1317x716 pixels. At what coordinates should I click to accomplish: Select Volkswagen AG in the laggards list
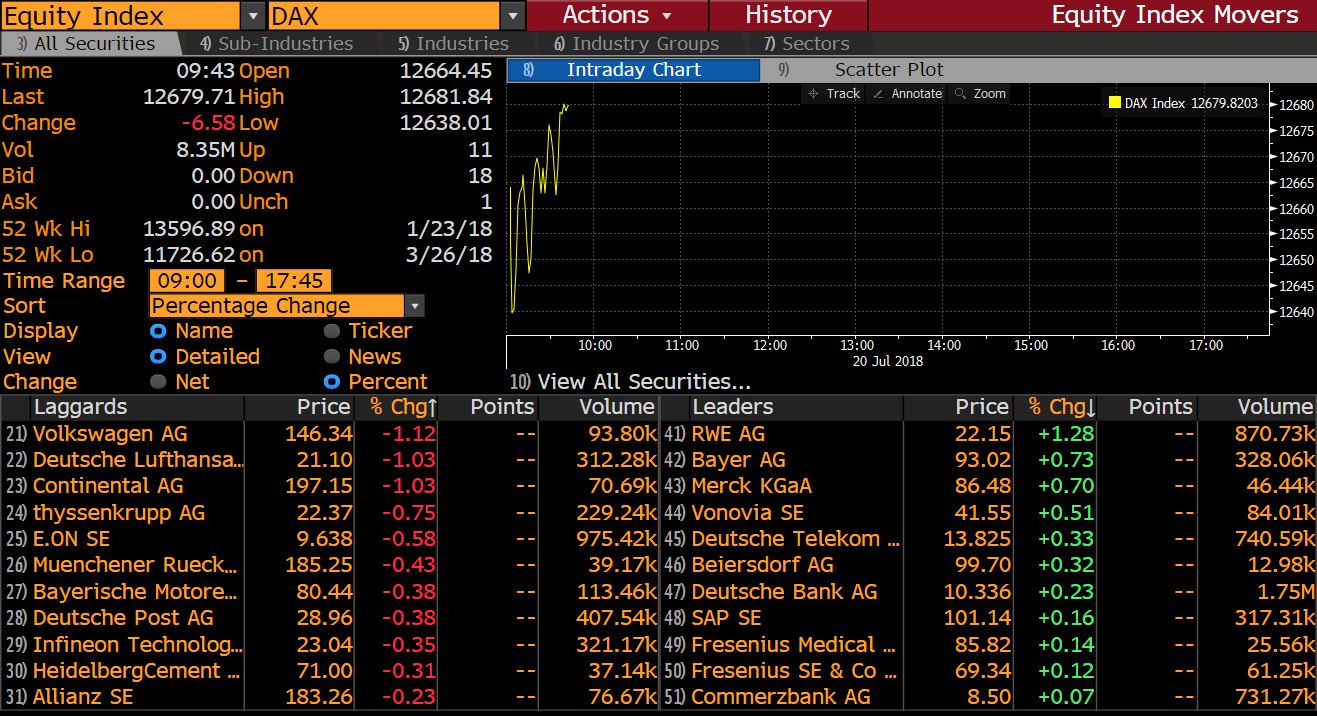(110, 434)
